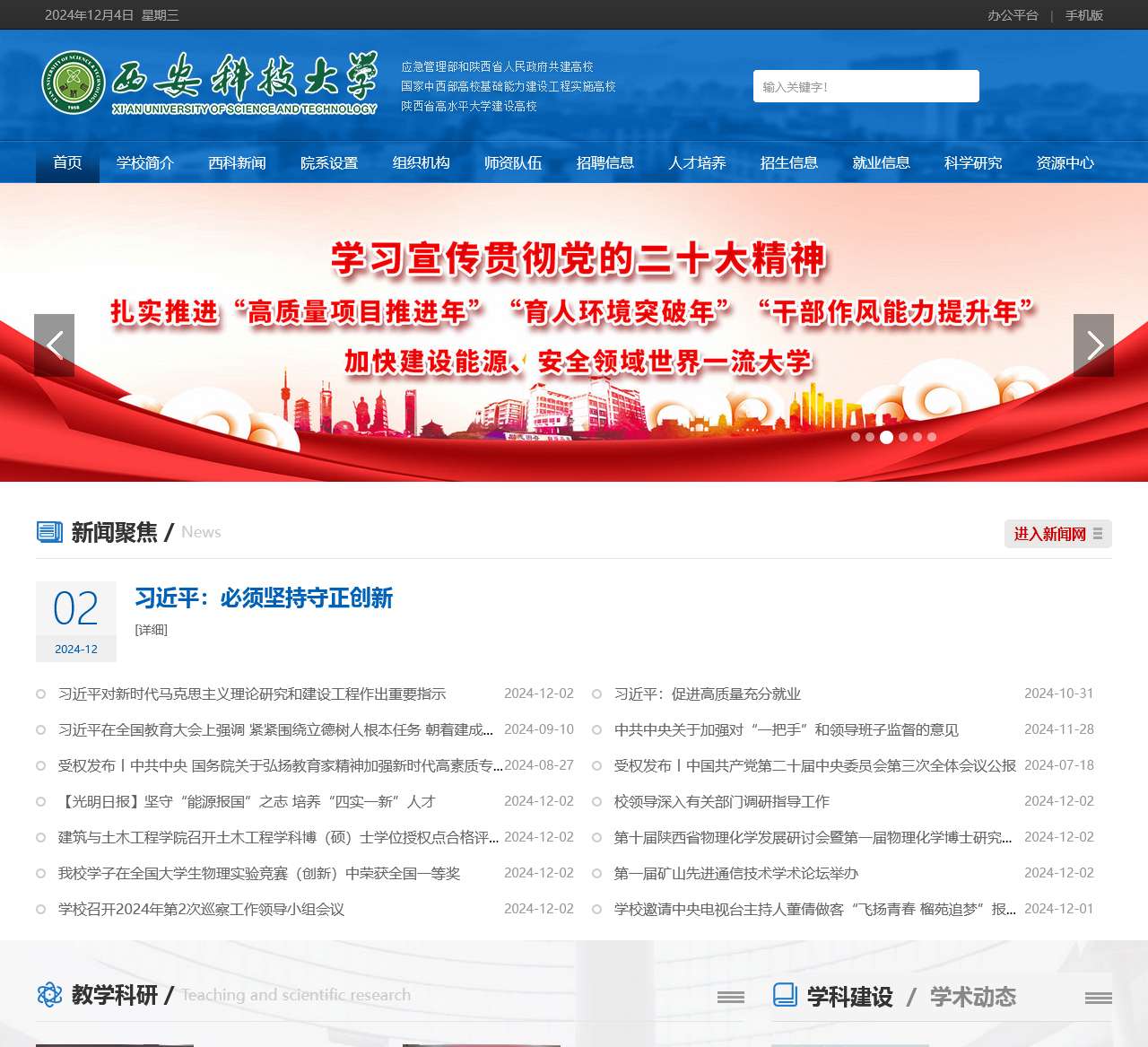Image resolution: width=1148 pixels, height=1047 pixels.
Task: Click the 西安科技大学 calligraphy title
Action: (245, 76)
